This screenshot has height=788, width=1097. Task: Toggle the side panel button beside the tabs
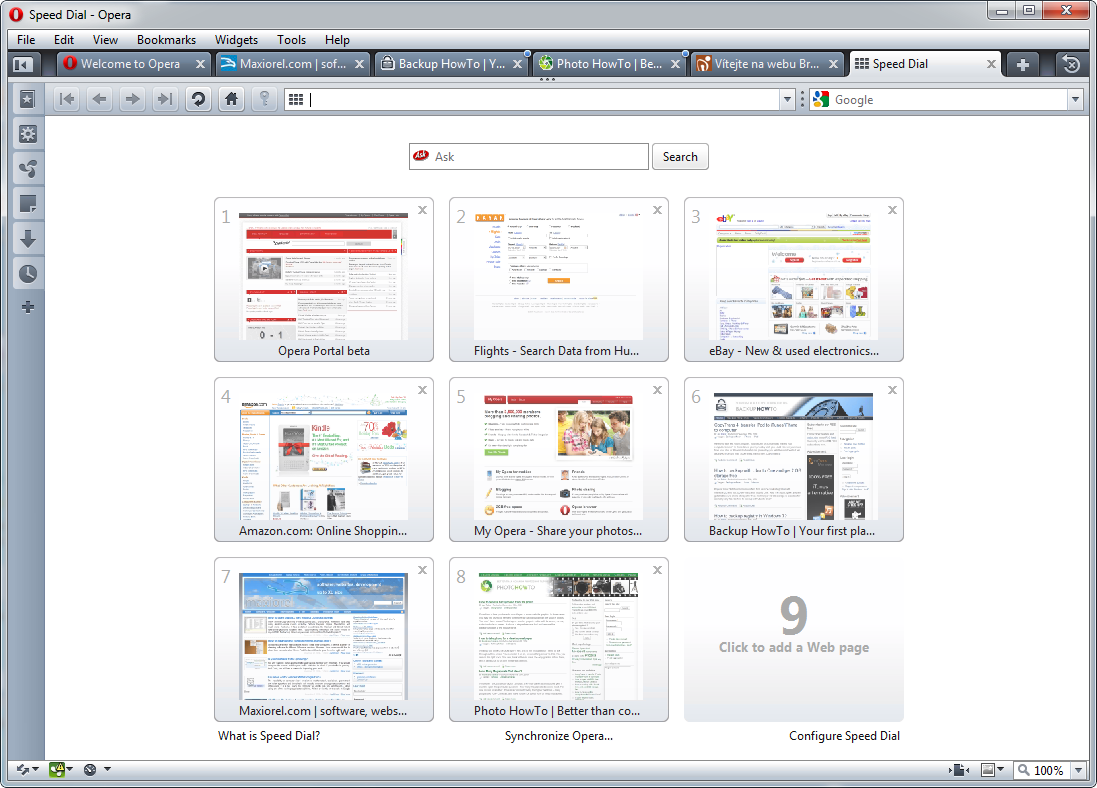(23, 64)
